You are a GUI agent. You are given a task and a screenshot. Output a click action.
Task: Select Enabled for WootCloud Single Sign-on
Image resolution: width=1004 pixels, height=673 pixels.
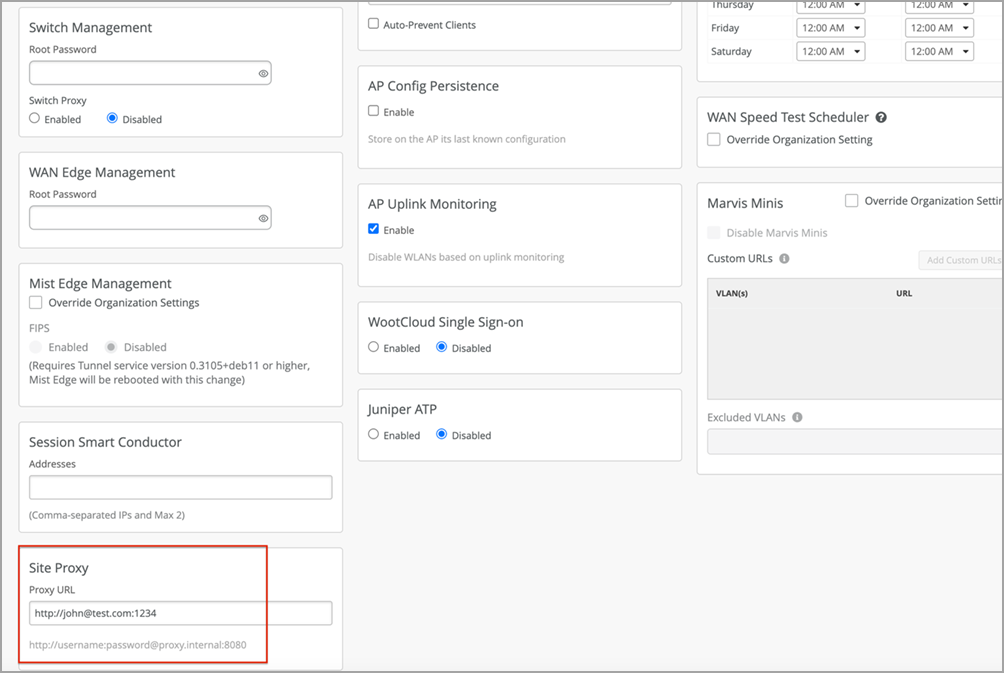[374, 348]
